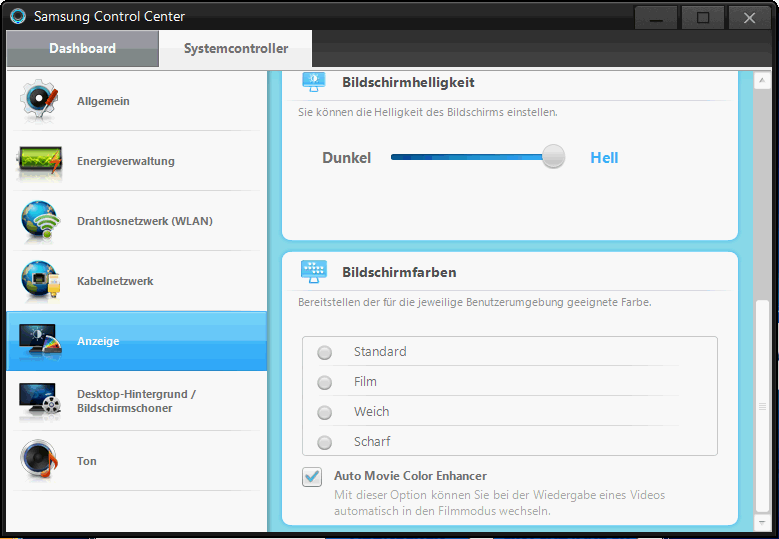
Task: Click the Bildschirmfarben monitor icon
Action: 314,272
